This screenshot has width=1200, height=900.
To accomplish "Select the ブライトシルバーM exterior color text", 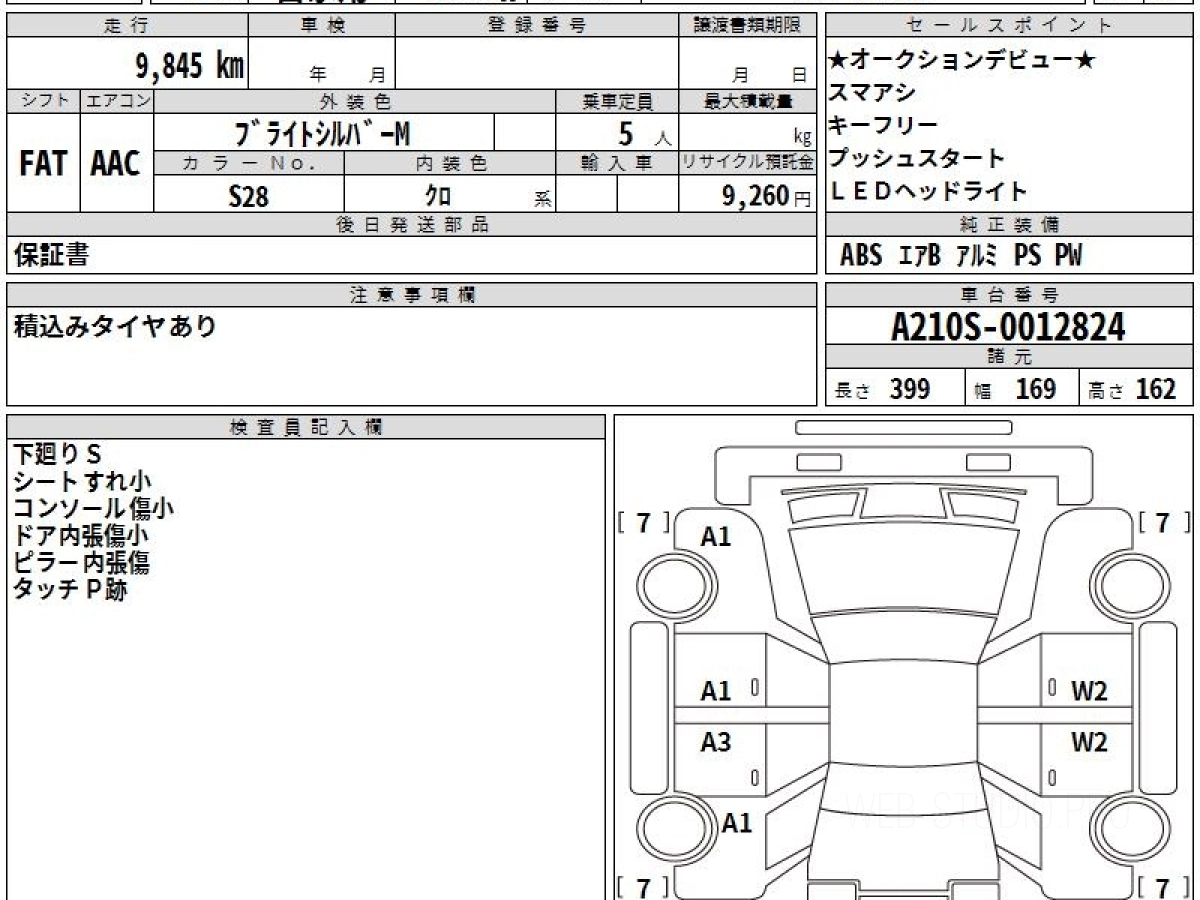I will 322,132.
